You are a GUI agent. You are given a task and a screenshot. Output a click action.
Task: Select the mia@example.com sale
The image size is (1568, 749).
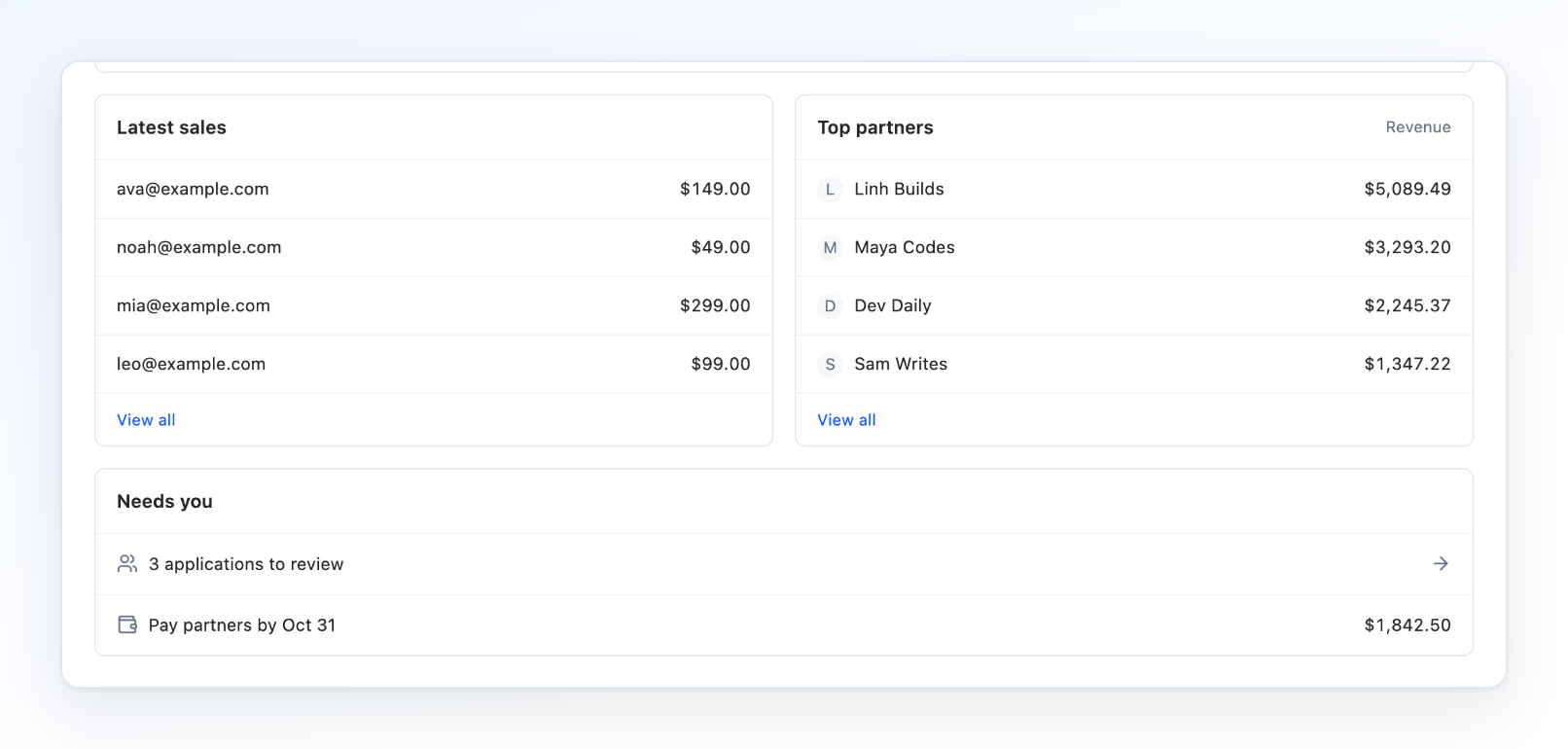[x=434, y=305]
